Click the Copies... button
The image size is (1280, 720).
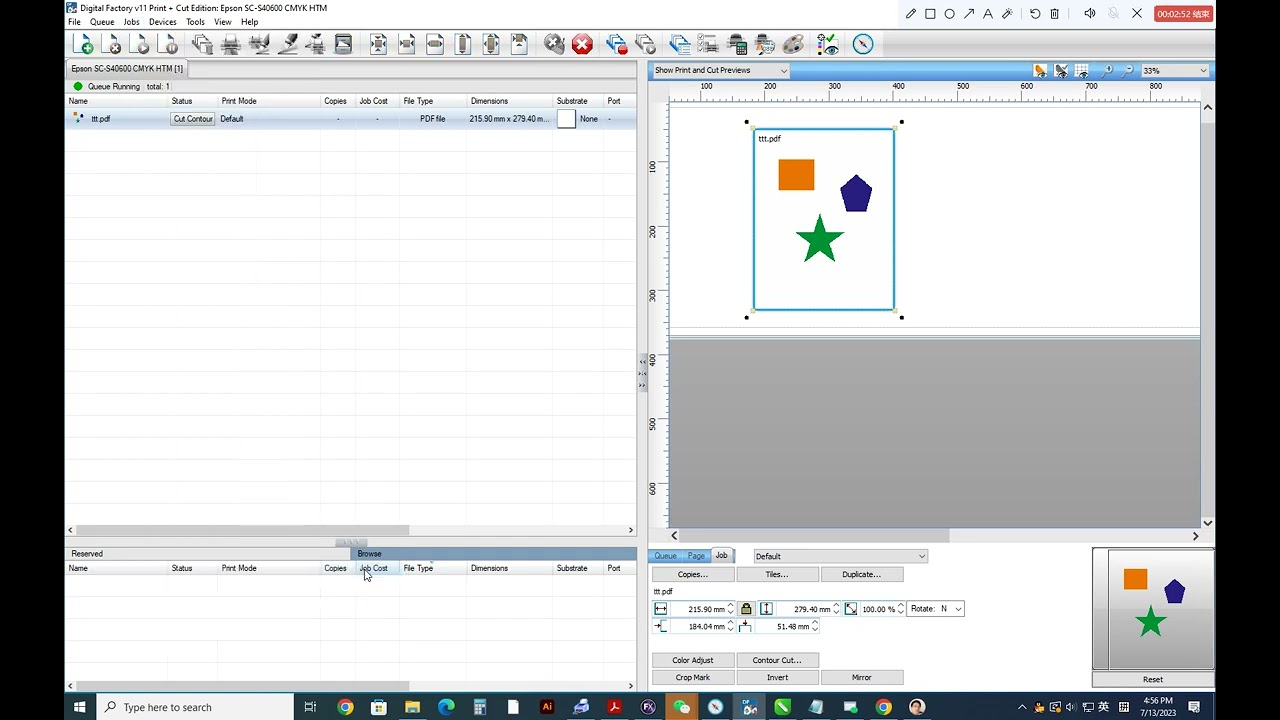pyautogui.click(x=693, y=574)
